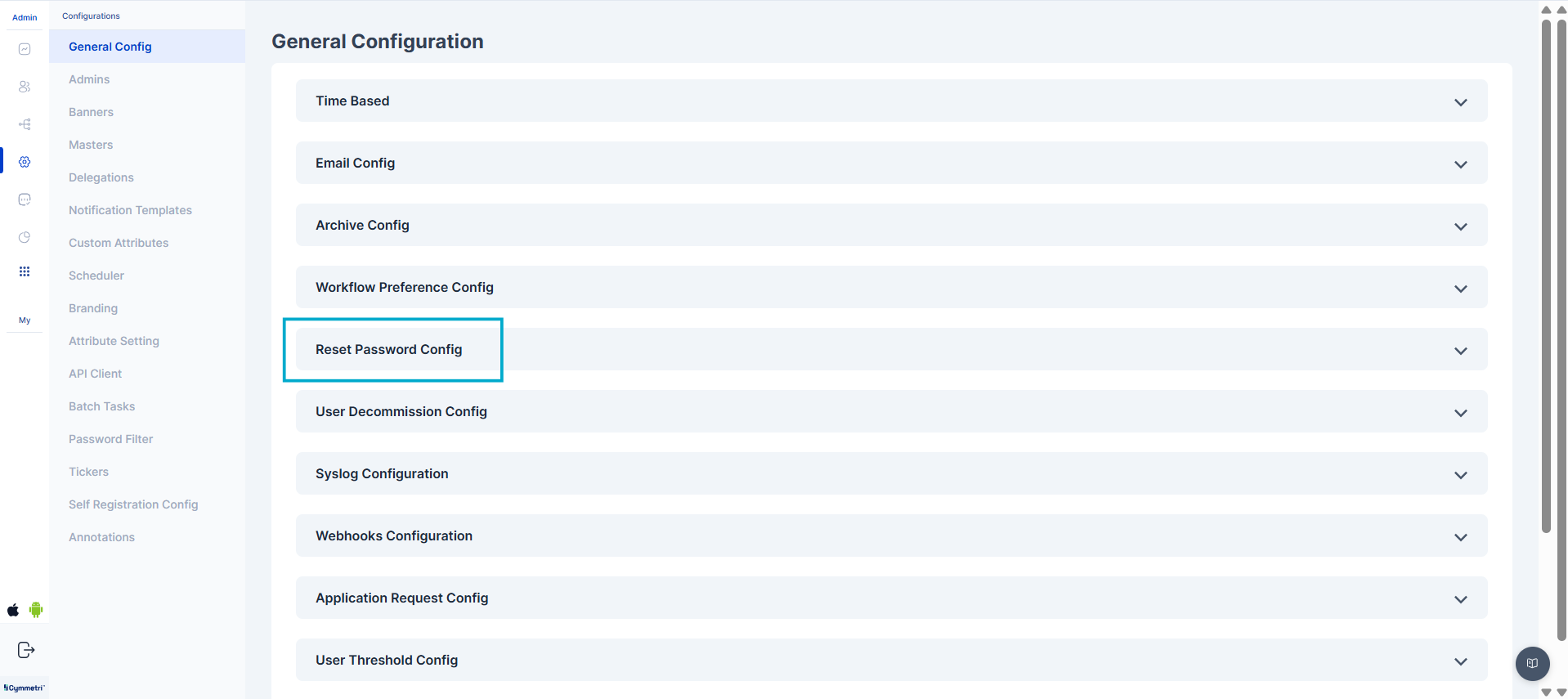
Task: Expand Reset Password Config chevron
Action: tap(1460, 351)
